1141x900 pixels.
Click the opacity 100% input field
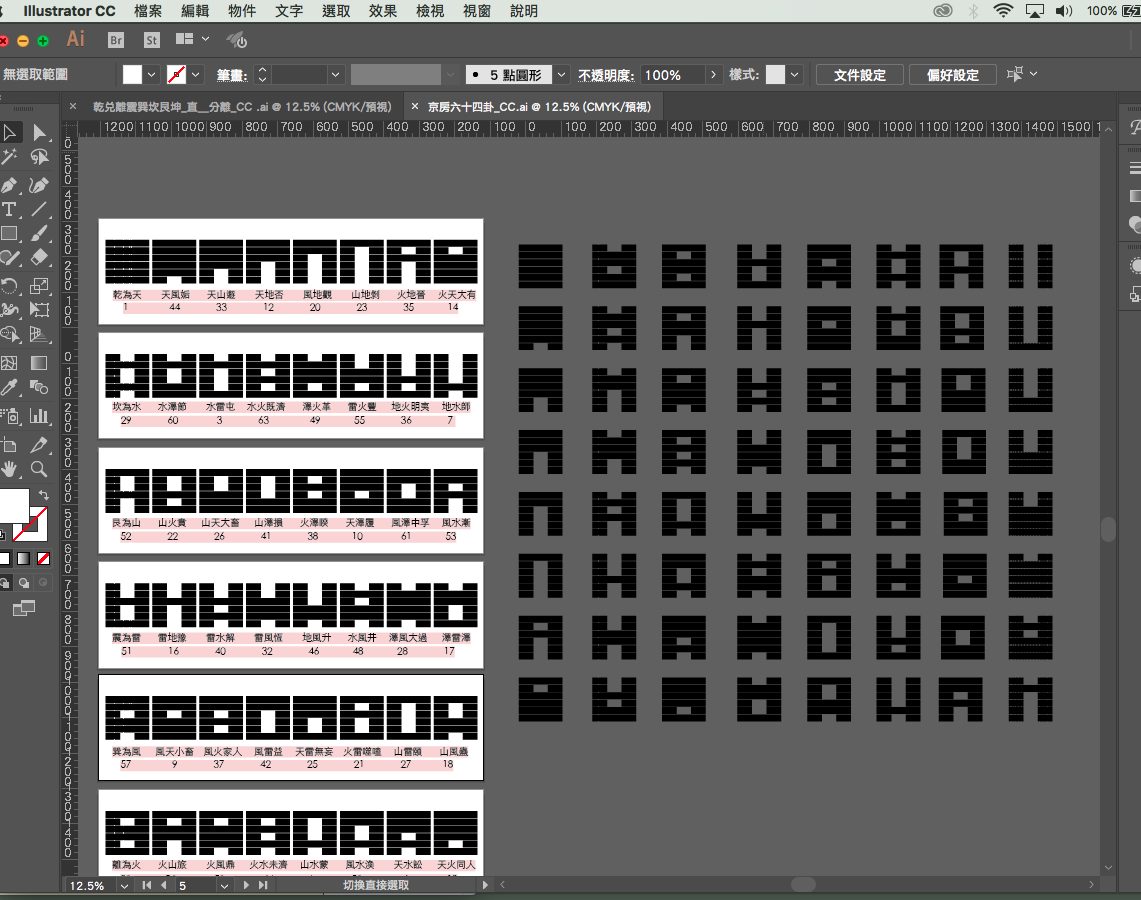(673, 75)
